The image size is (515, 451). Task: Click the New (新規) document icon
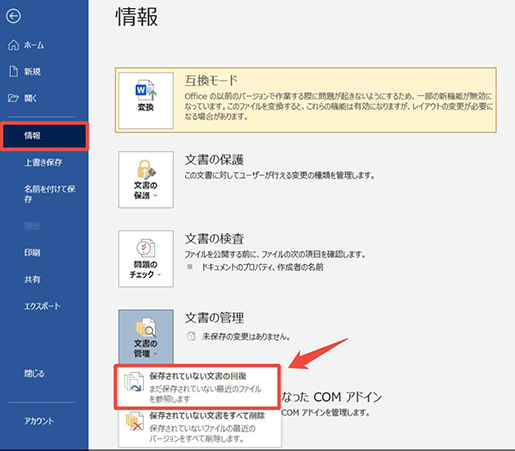pos(13,71)
